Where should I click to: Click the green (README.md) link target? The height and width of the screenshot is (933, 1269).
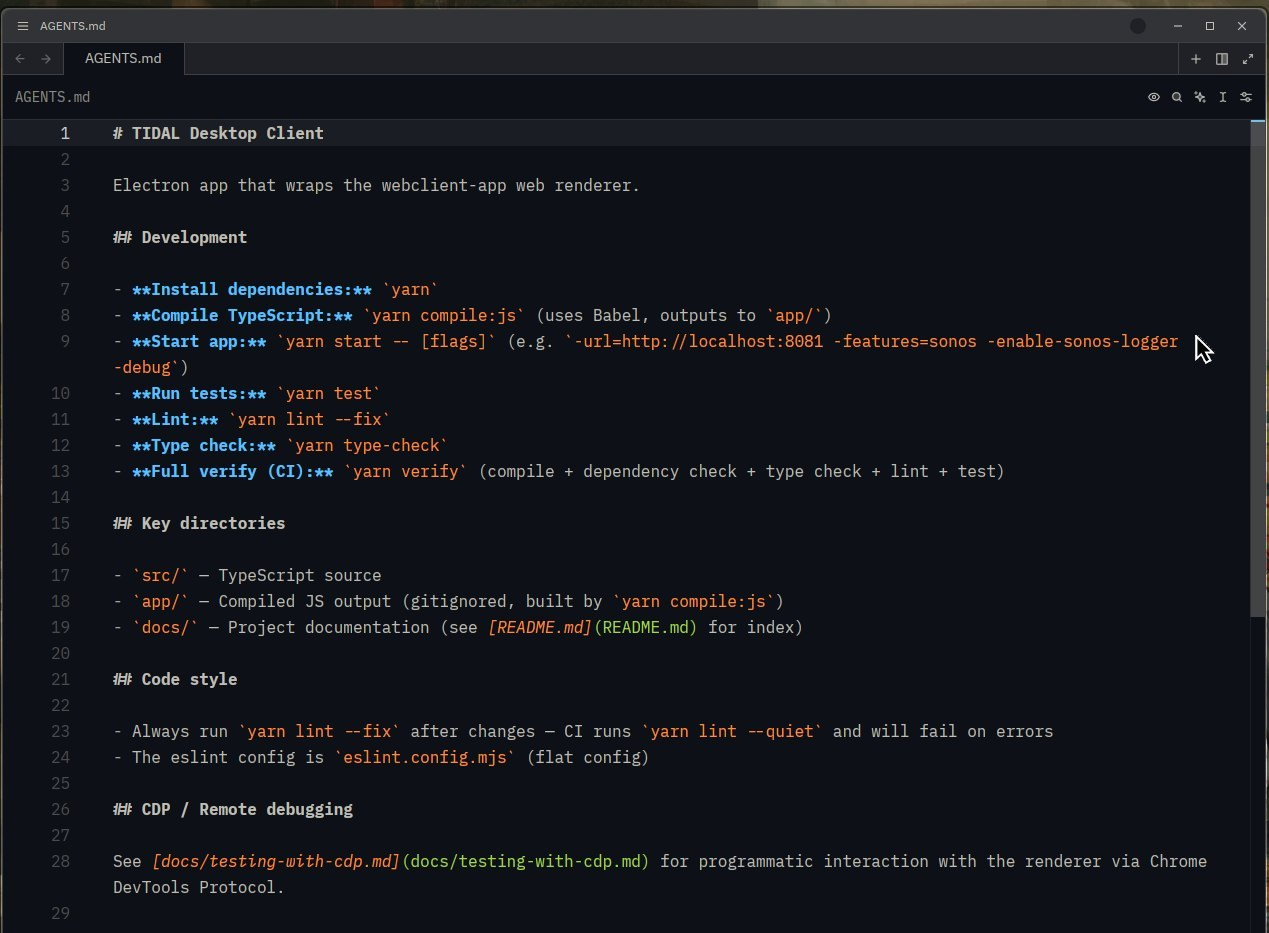click(645, 627)
